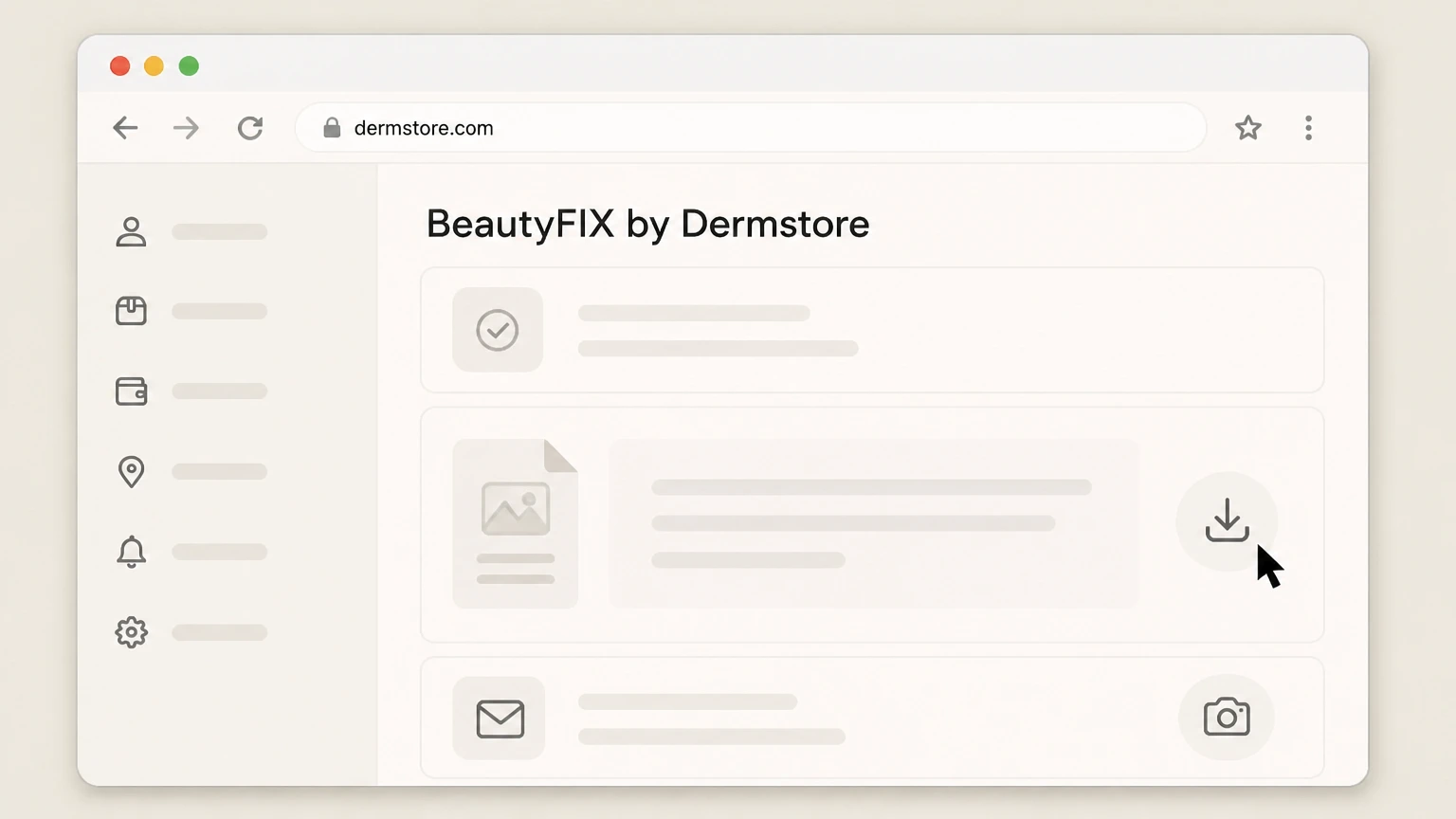Click the envelope mail icon

coord(500,719)
